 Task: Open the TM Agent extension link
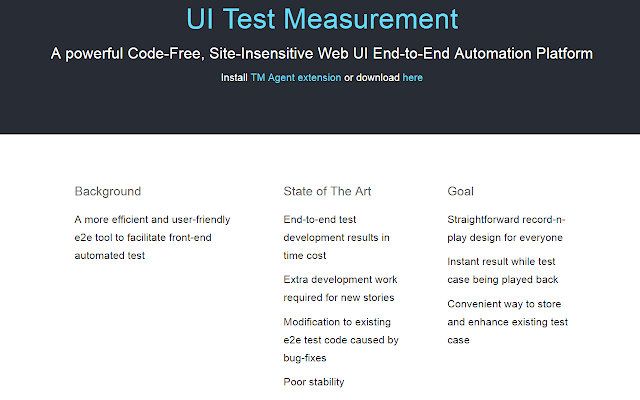click(296, 78)
